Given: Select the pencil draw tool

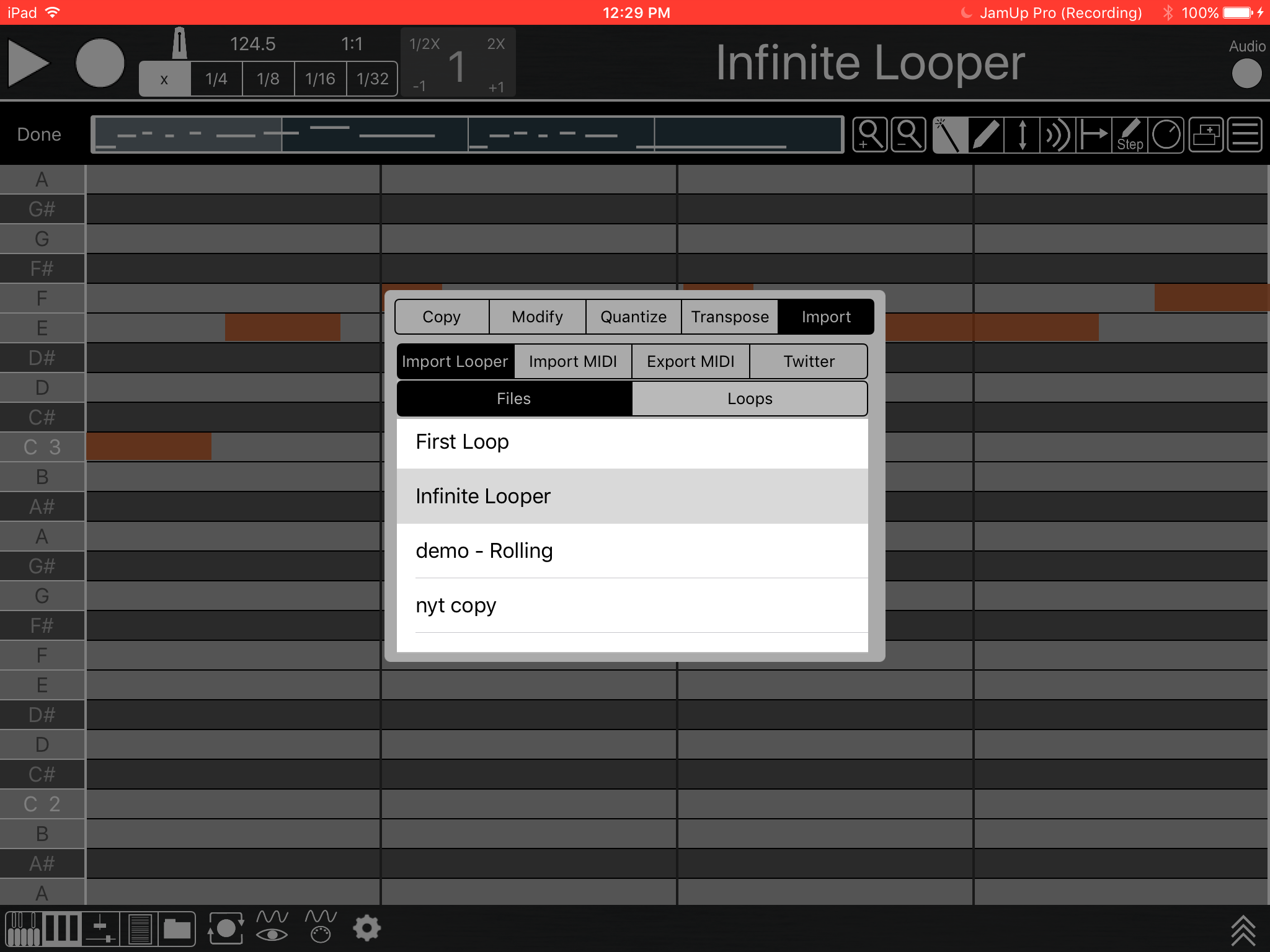Looking at the screenshot, I should click(x=986, y=134).
